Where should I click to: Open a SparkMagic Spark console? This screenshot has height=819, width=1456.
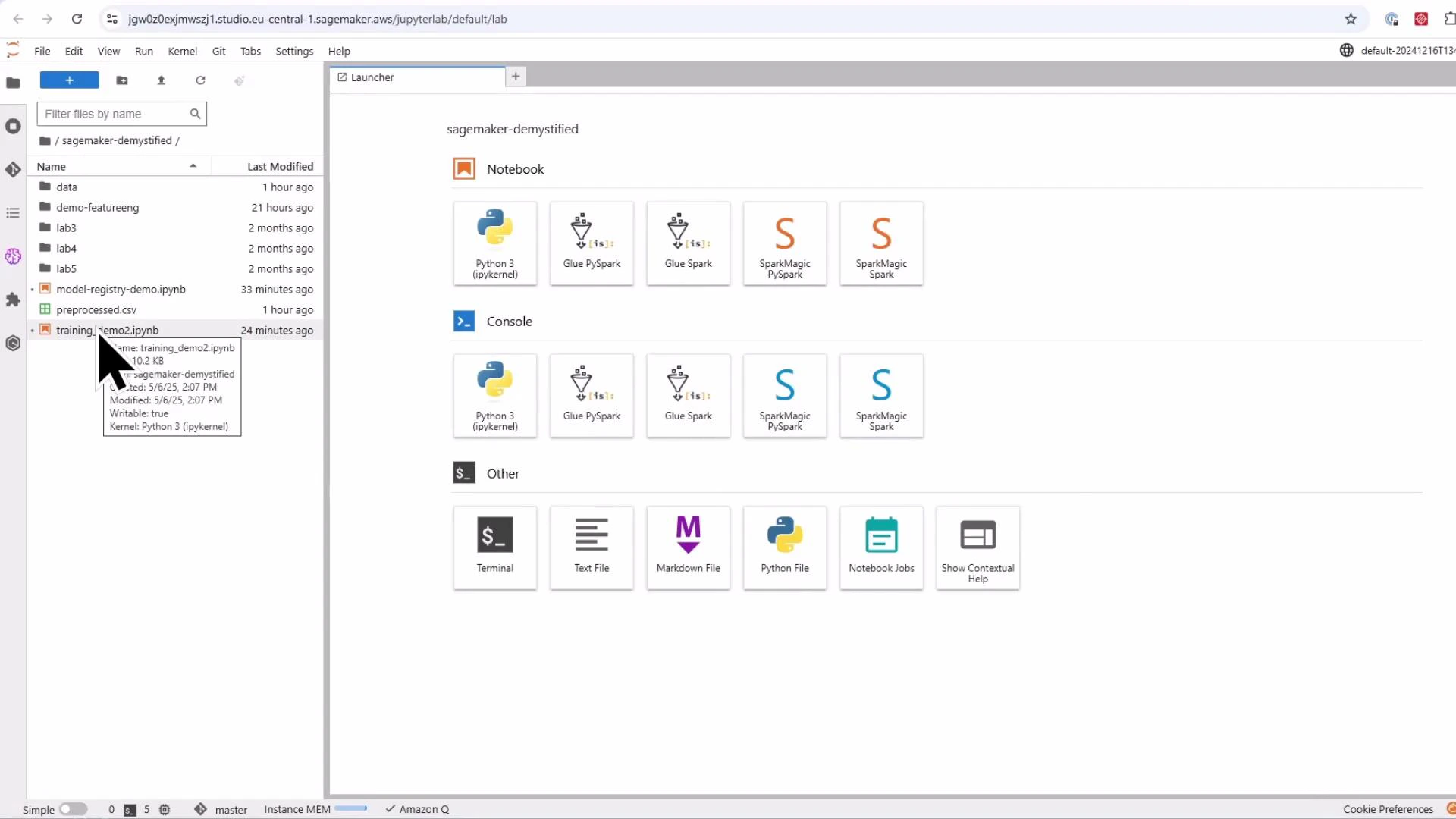(881, 395)
